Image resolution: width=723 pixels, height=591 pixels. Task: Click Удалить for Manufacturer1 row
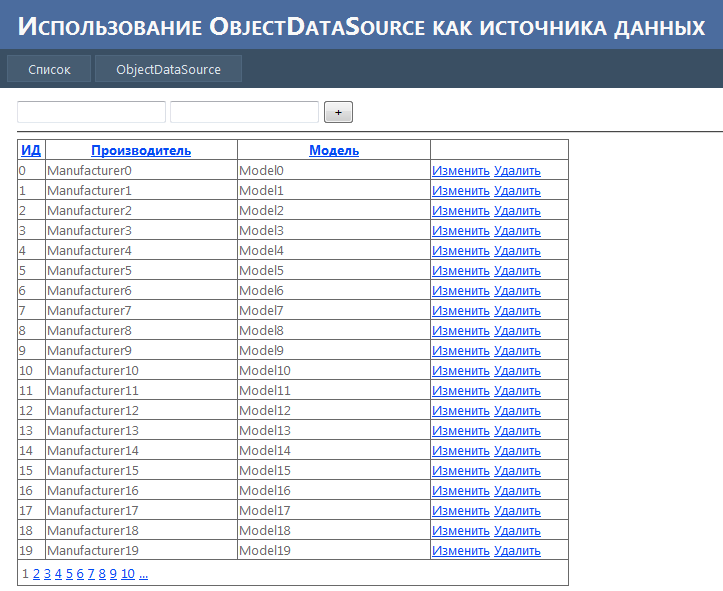coord(517,190)
